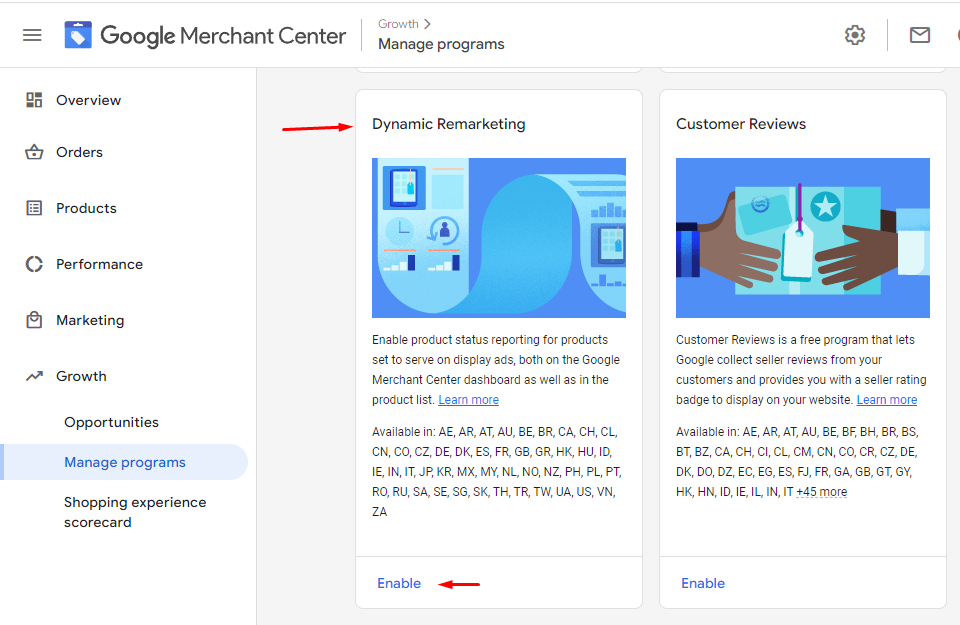Click the Google Merchant Center title text
The width and height of the screenshot is (960, 625).
(223, 36)
